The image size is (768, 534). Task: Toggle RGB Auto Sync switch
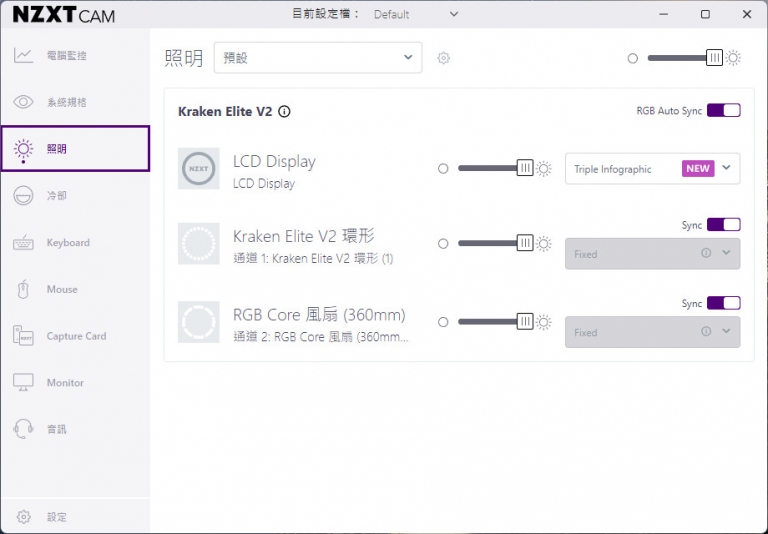point(723,110)
